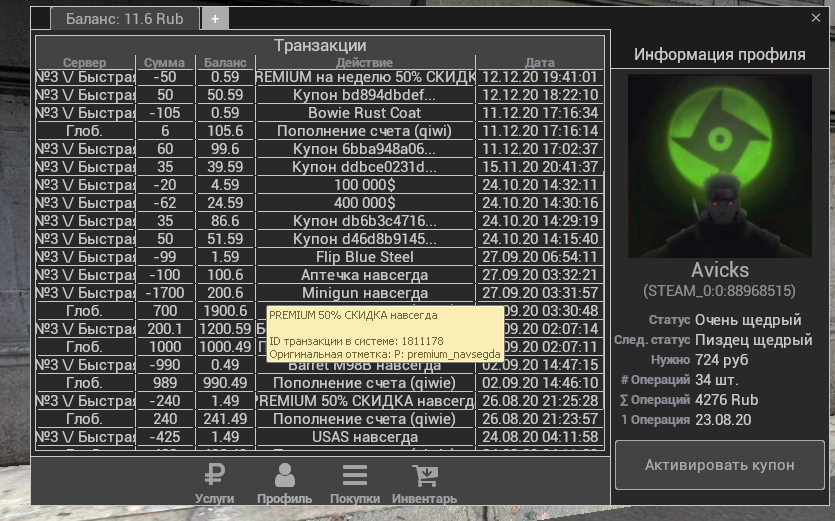Image resolution: width=835 pixels, height=521 pixels.
Task: Sort by the Баланс column header
Action: (x=225, y=63)
